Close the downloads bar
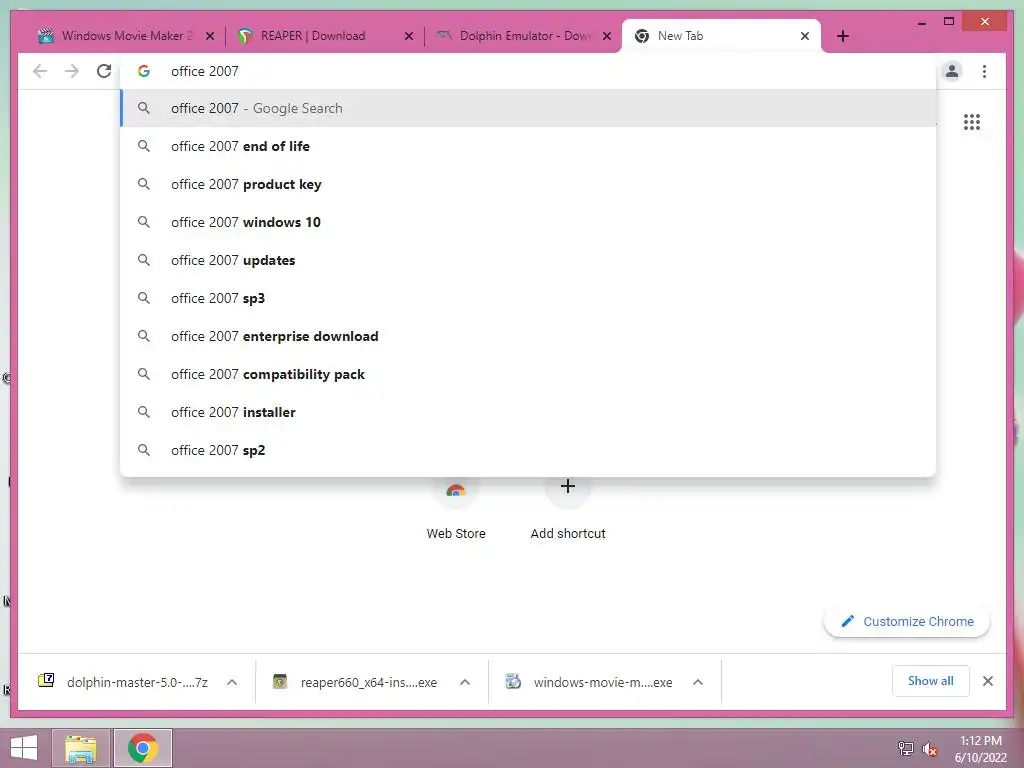This screenshot has height=768, width=1024. tap(987, 681)
